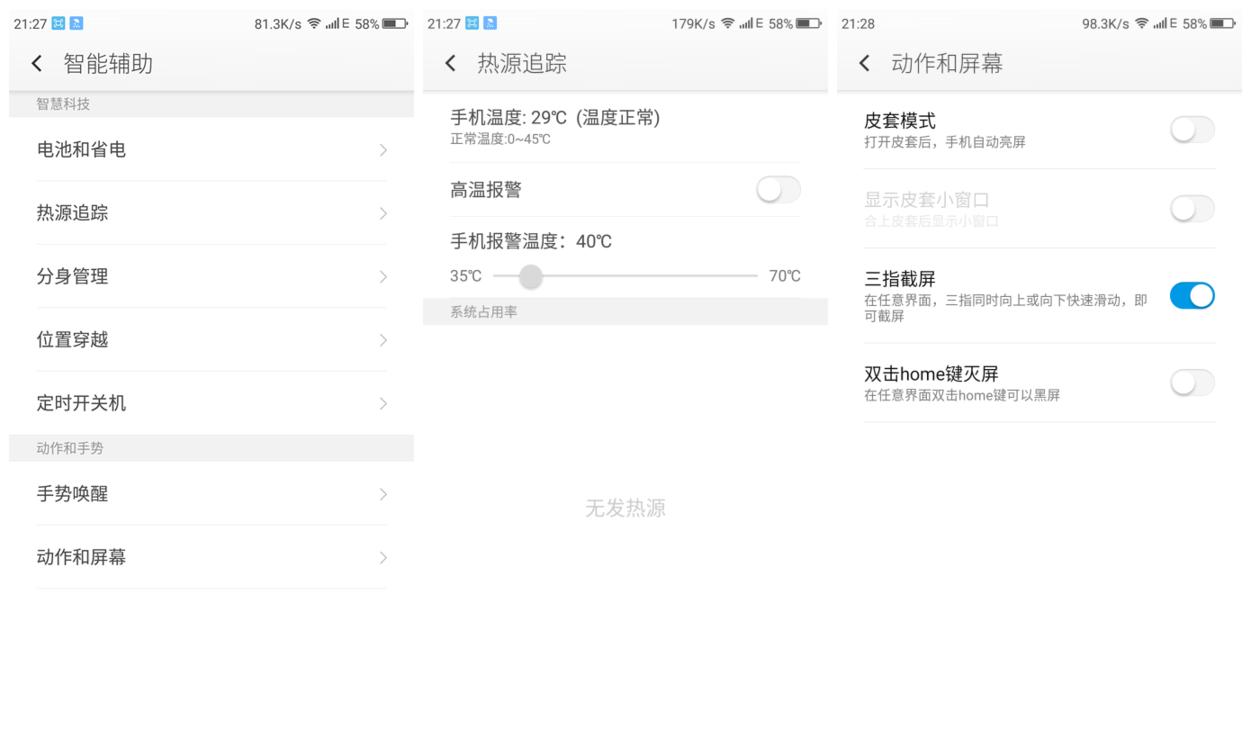Tap the 双击home键灭屏 label text
The height and width of the screenshot is (738, 1251).
tap(931, 374)
